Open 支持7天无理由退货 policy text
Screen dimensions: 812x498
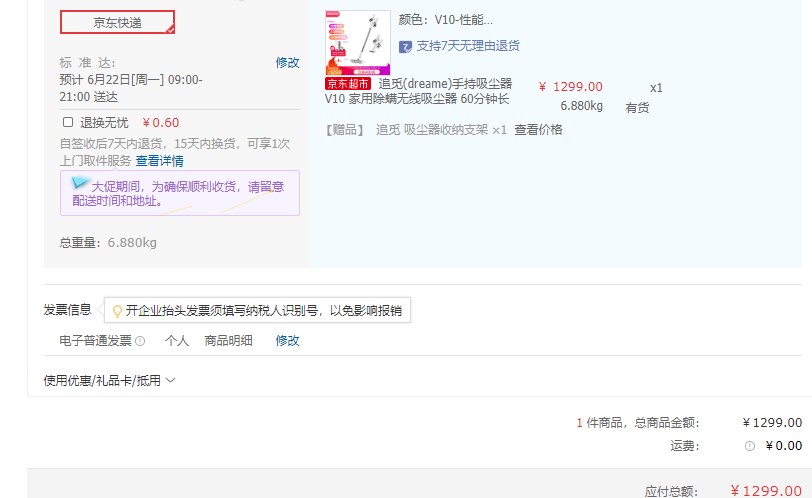click(468, 46)
